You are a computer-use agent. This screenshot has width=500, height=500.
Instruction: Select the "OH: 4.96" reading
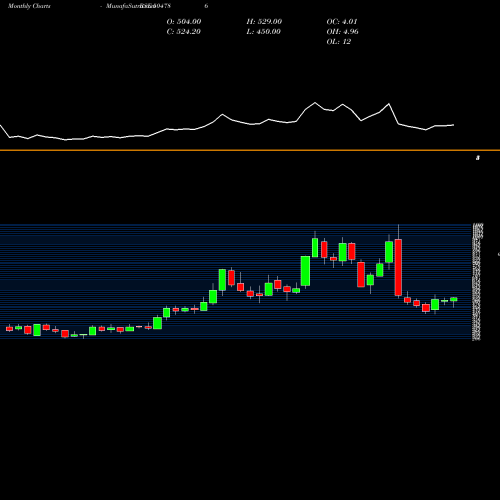point(342,32)
